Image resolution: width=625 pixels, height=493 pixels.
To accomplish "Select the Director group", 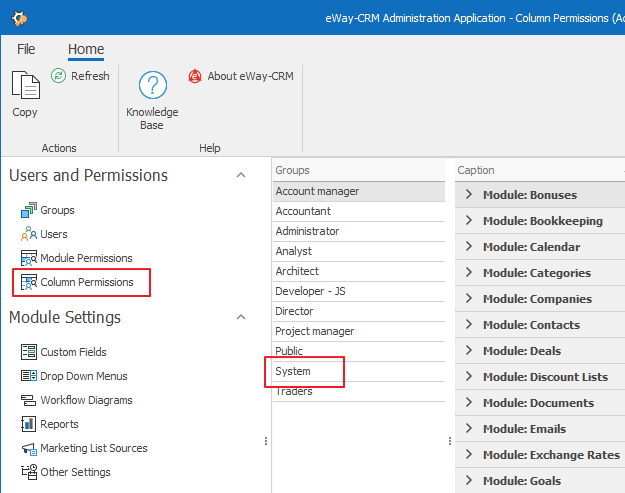I will [359, 311].
